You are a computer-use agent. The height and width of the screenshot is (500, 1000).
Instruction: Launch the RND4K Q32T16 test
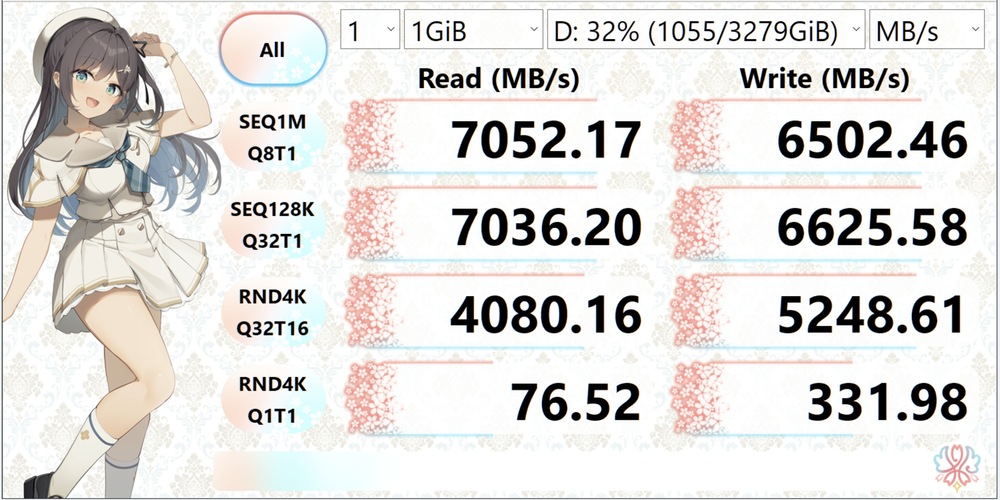click(x=272, y=315)
